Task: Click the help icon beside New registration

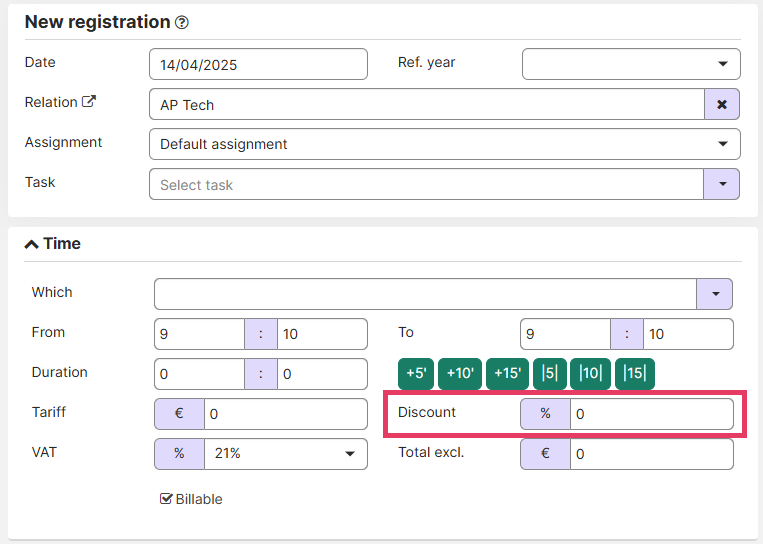Action: 181,22
